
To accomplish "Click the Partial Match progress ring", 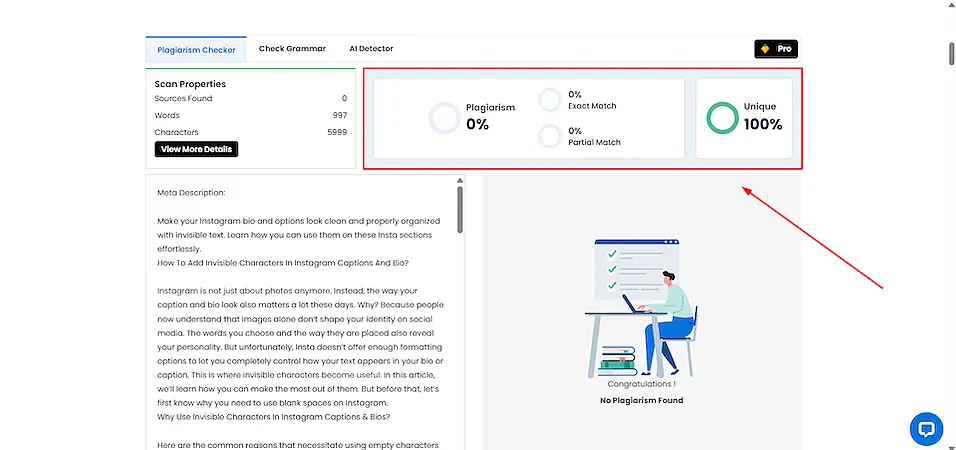I will (x=549, y=136).
